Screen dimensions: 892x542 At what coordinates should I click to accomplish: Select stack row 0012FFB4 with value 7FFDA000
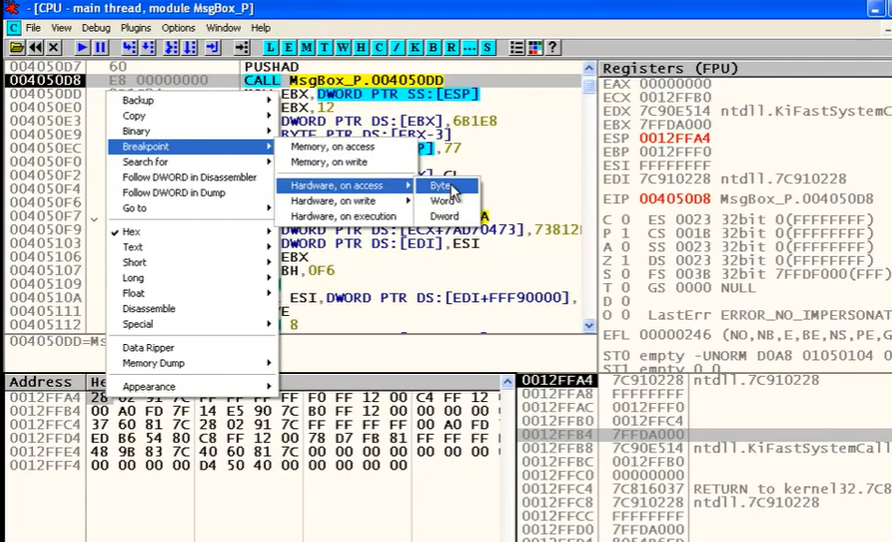pos(704,435)
